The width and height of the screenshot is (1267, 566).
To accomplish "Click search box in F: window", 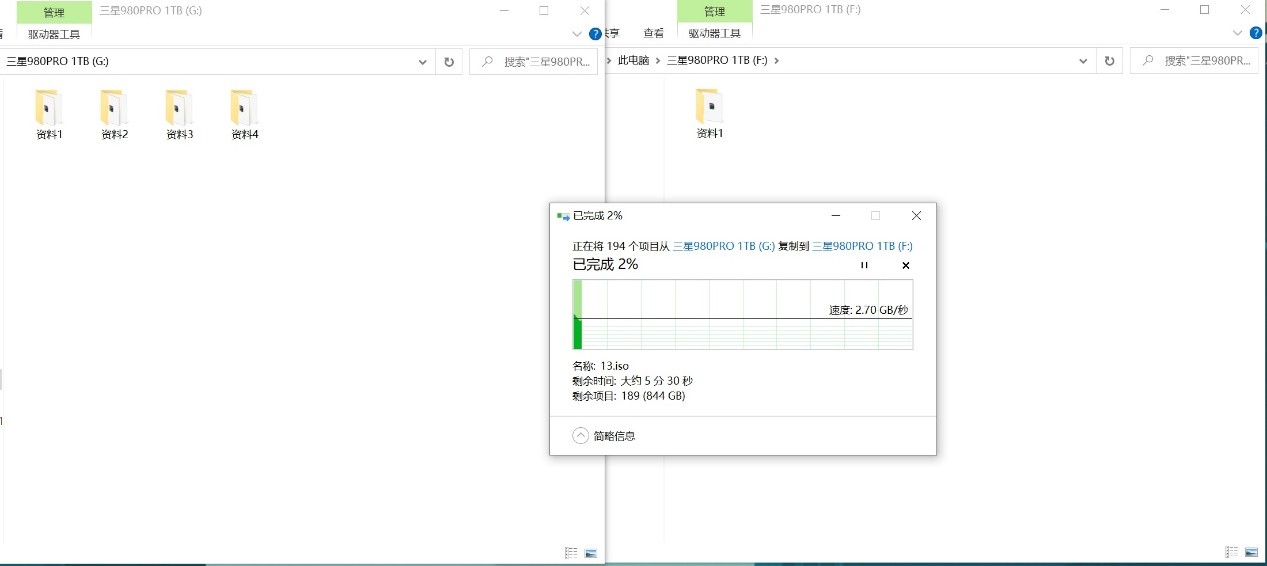I will pos(1196,61).
